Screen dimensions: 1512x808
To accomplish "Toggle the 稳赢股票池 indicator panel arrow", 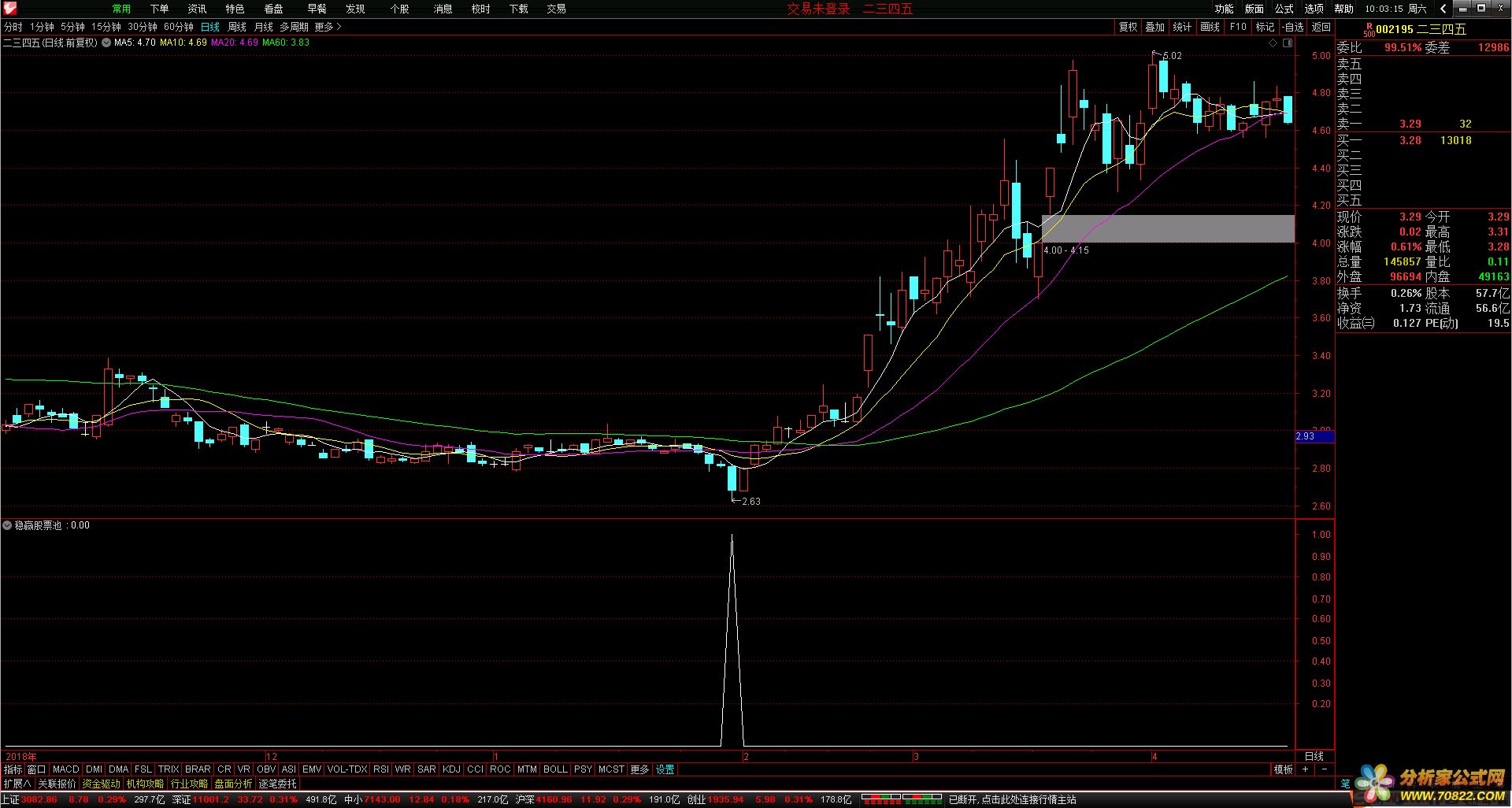I will click(7, 525).
